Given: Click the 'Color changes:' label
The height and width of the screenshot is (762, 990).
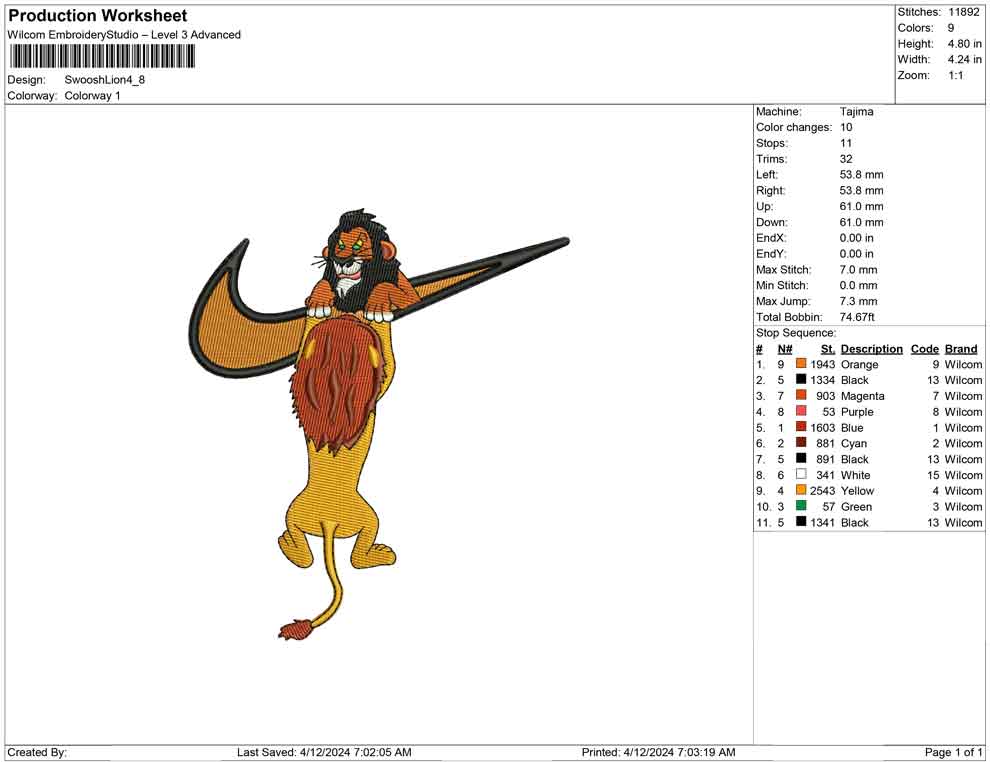Looking at the screenshot, I should click(x=794, y=128).
